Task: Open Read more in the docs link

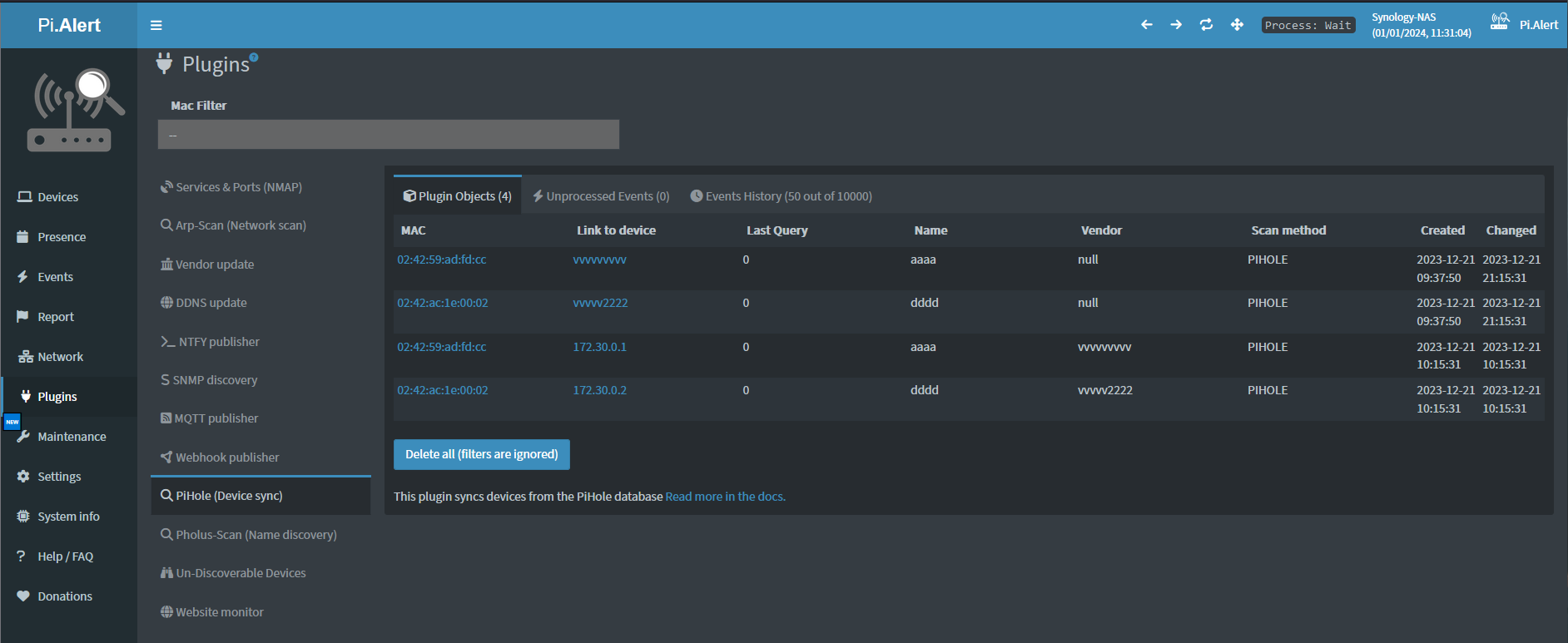Action: 725,497
